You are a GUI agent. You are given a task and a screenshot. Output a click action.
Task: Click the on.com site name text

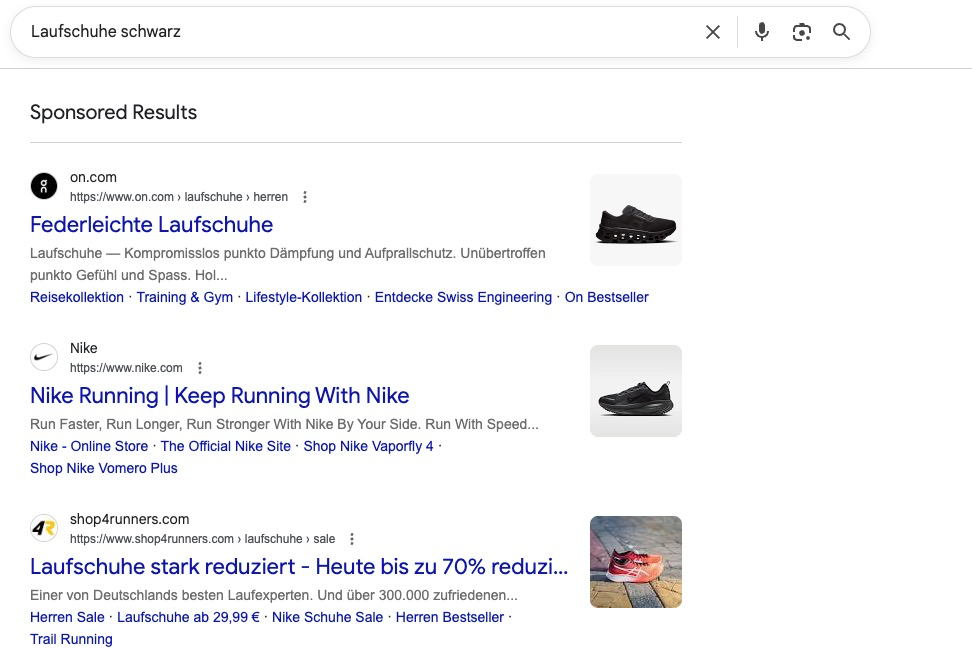93,177
